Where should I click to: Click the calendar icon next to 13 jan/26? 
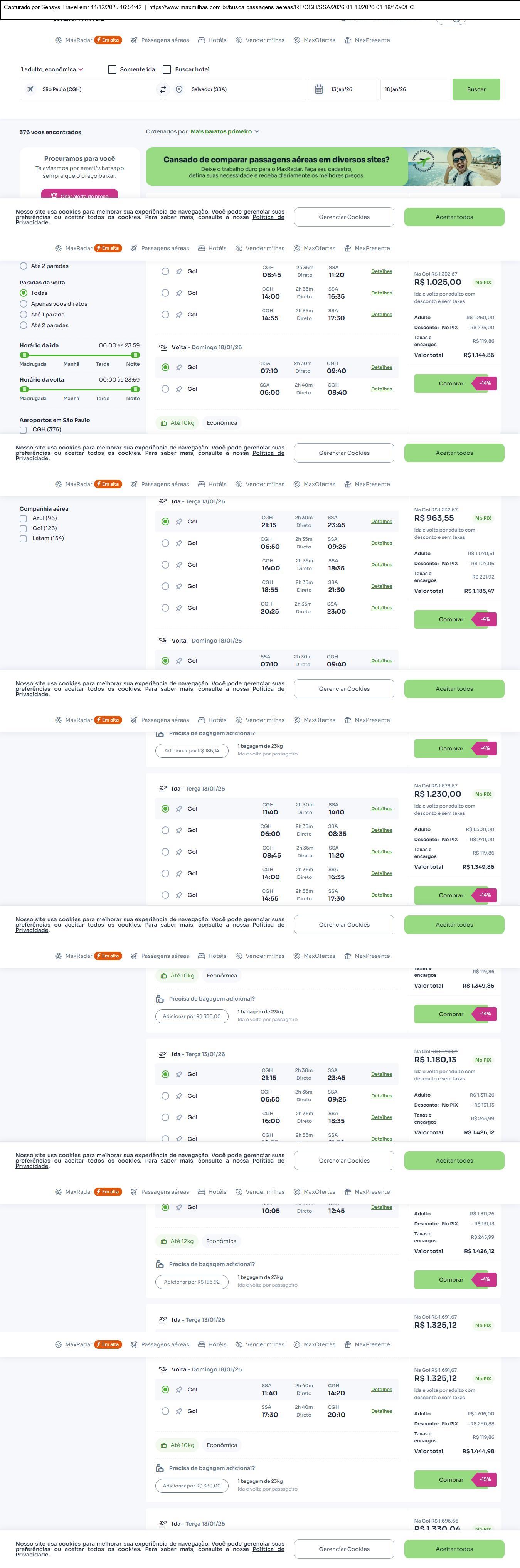(x=318, y=89)
